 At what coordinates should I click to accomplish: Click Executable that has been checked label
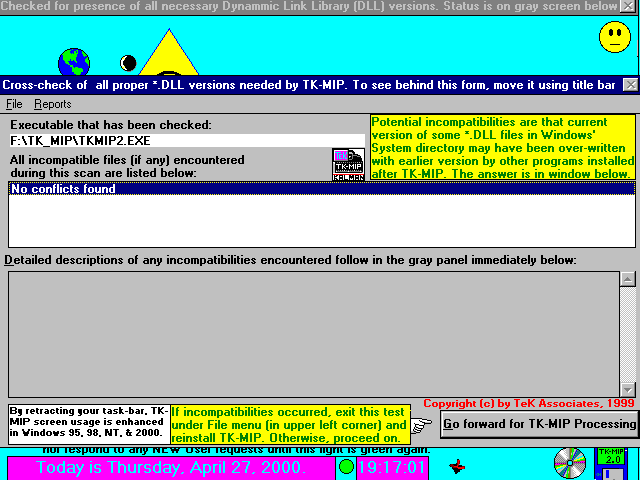click(111, 125)
